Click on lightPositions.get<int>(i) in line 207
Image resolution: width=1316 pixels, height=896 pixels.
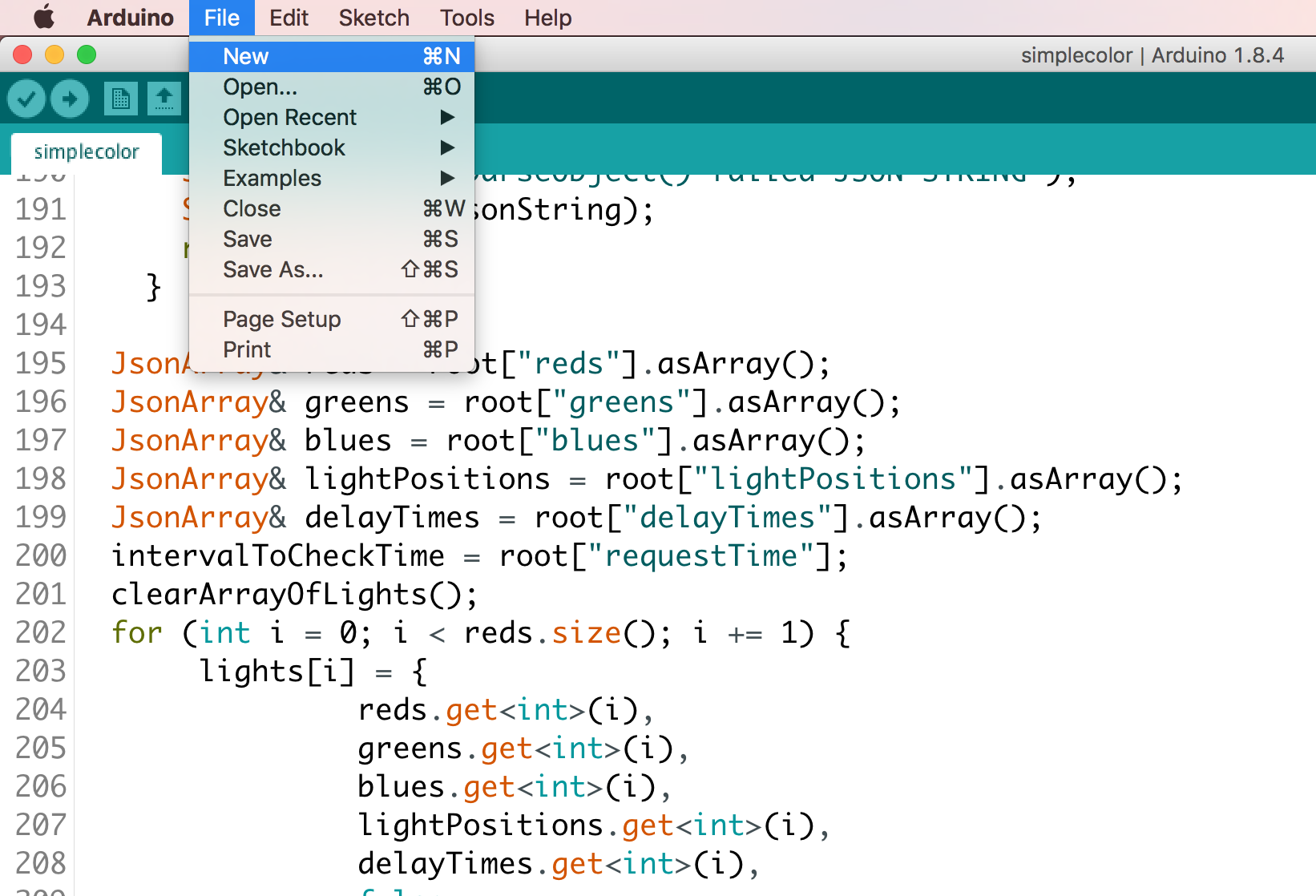tap(586, 825)
